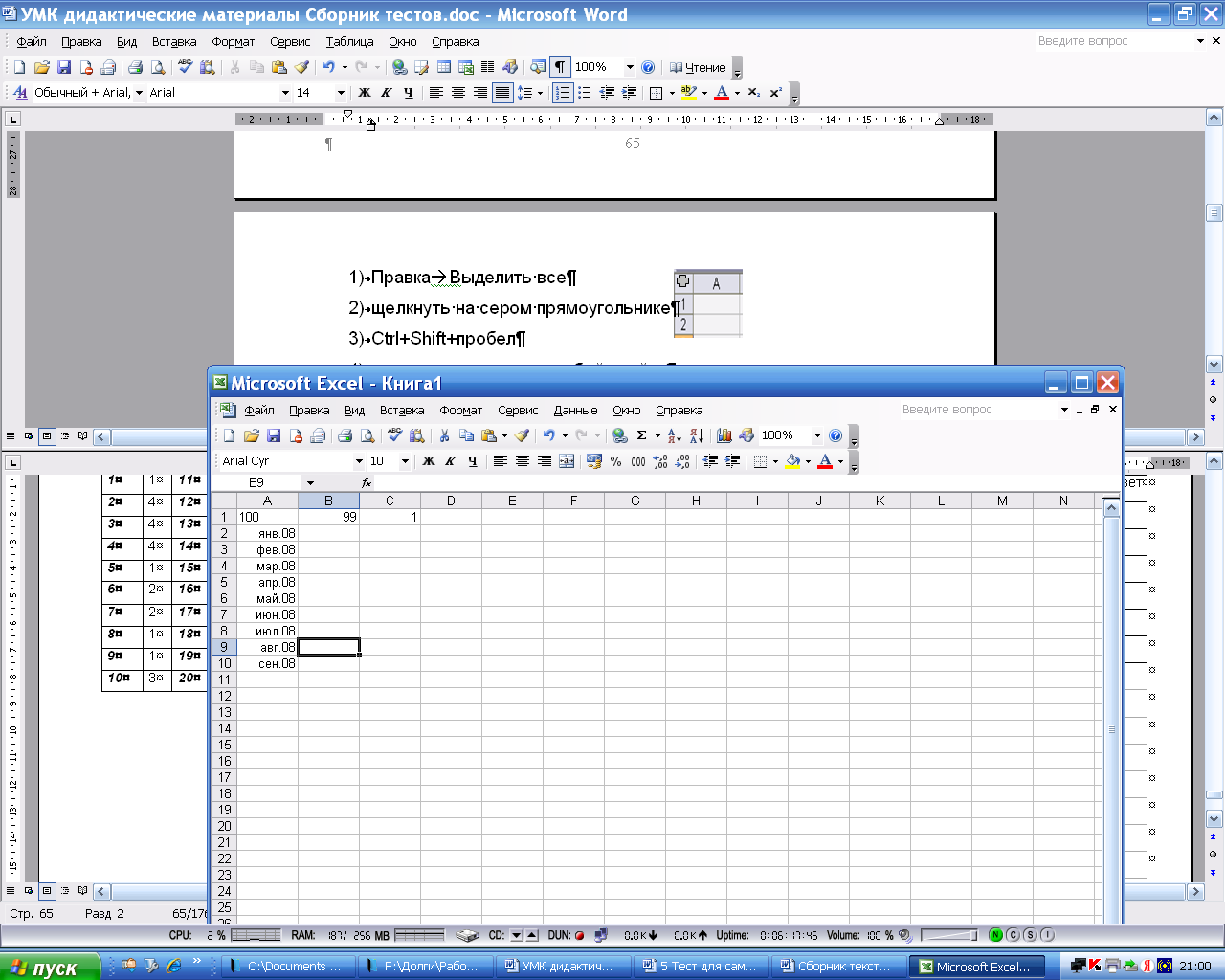Apply Percent style icon in Excel

[x=616, y=461]
